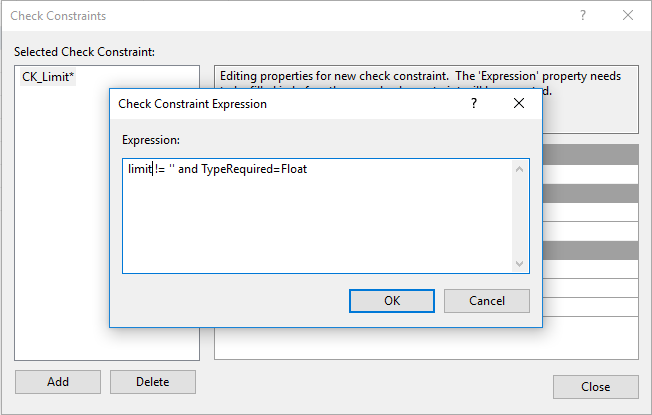Close the Check Constraint Expression dialog
The width and height of the screenshot is (652, 415).
pos(518,104)
